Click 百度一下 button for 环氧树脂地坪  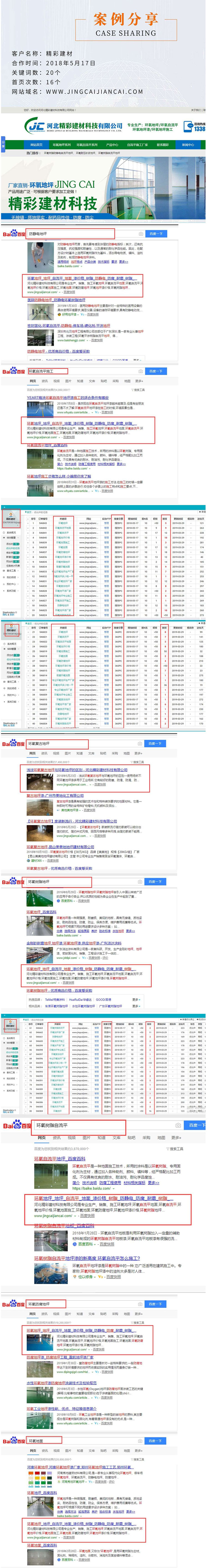coord(156,881)
